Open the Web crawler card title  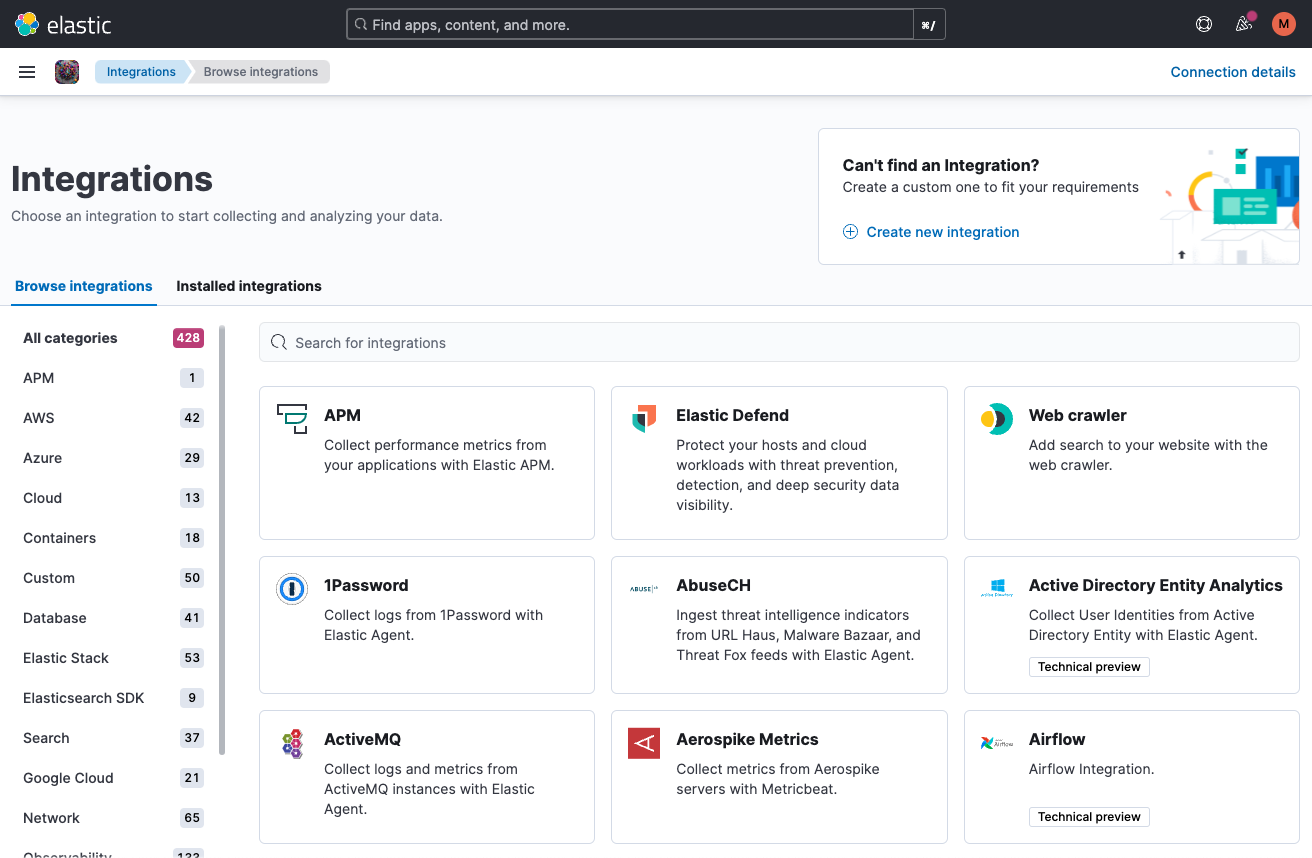point(1077,415)
